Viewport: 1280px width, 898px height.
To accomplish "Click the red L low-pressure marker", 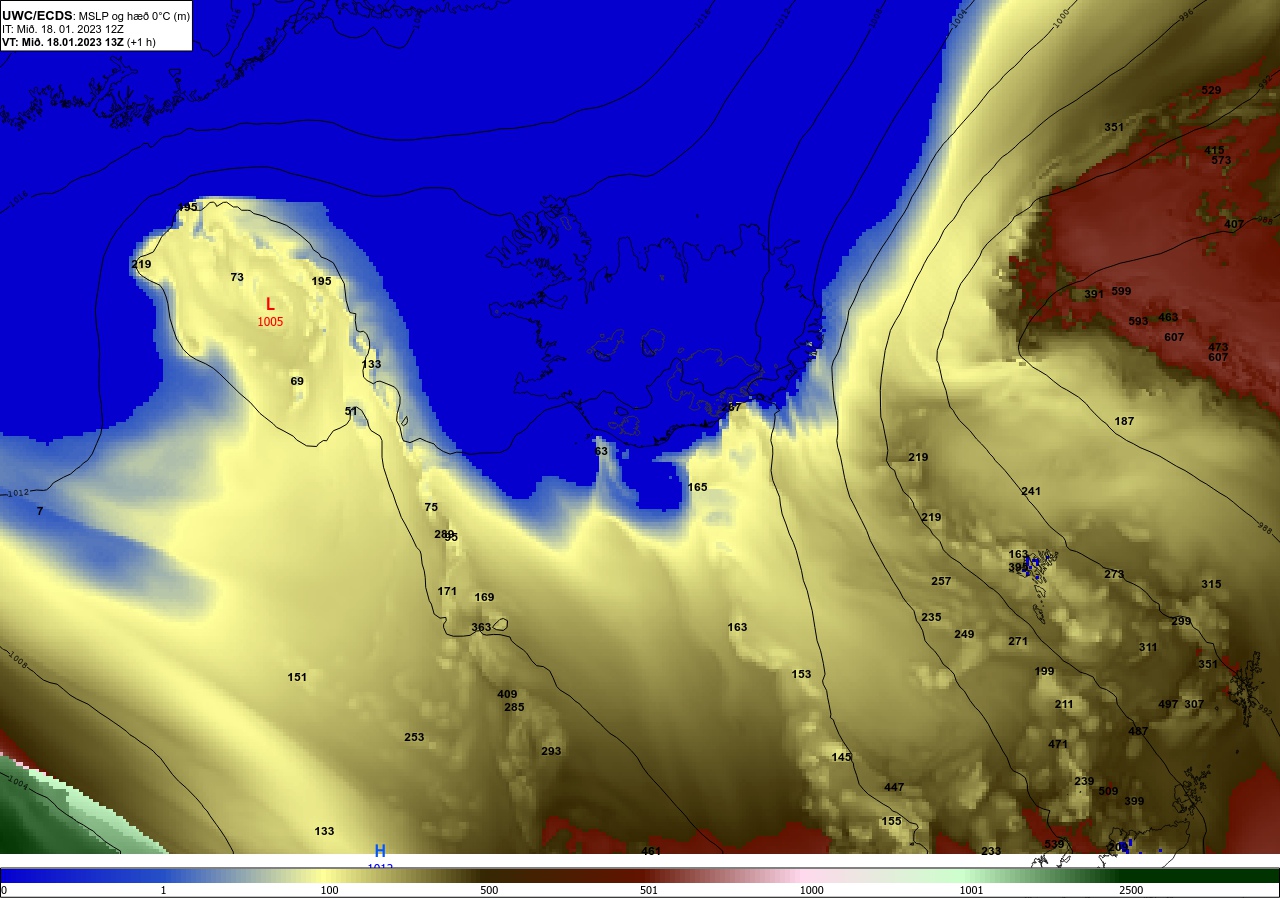I will click(x=270, y=304).
